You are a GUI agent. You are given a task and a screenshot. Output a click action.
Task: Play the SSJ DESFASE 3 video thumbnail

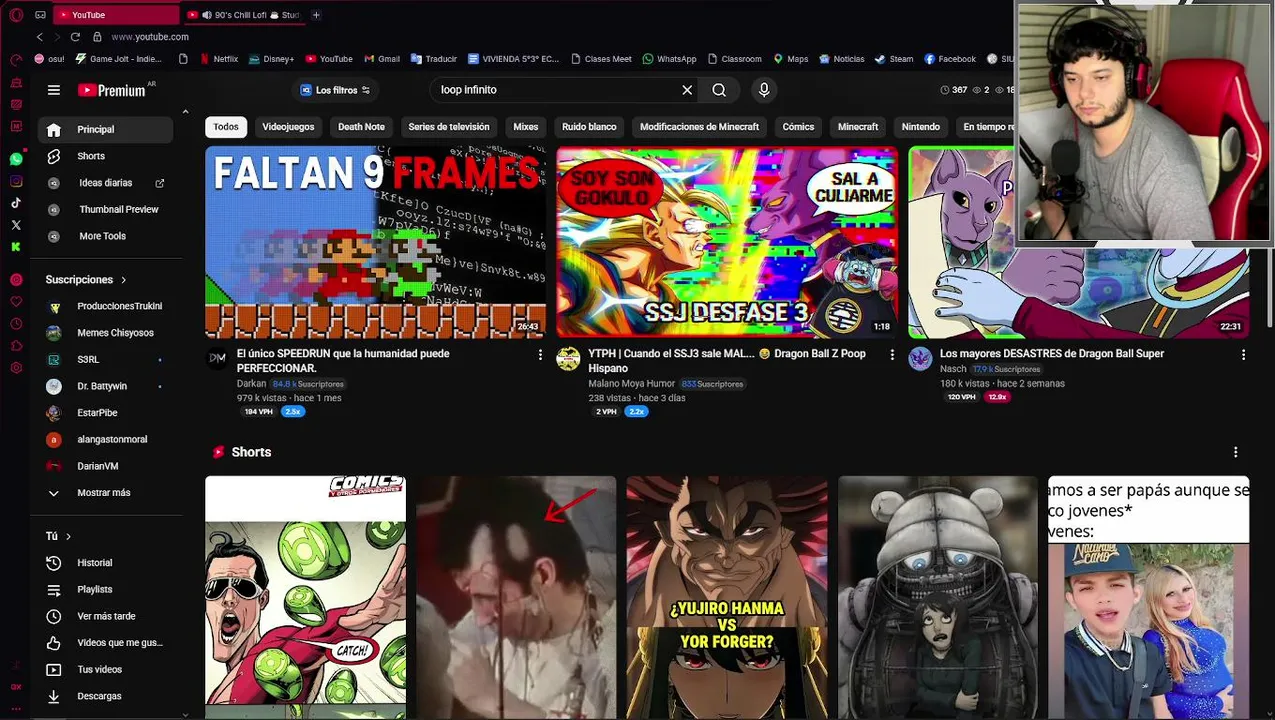[x=726, y=242]
